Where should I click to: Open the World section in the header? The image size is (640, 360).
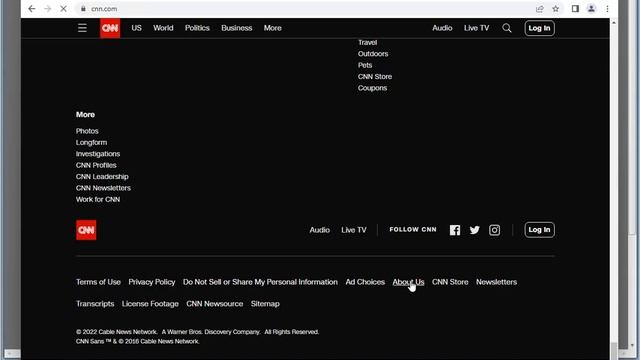(x=163, y=28)
